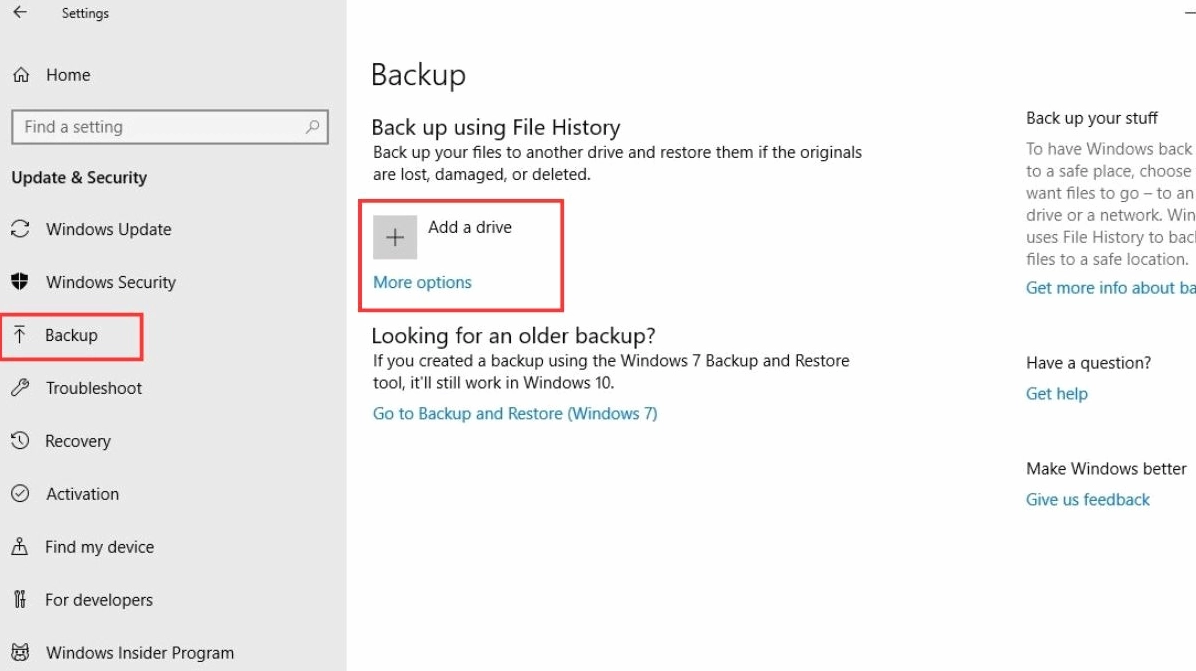This screenshot has height=671, width=1196.
Task: Click Give us feedback
Action: pyautogui.click(x=1087, y=499)
